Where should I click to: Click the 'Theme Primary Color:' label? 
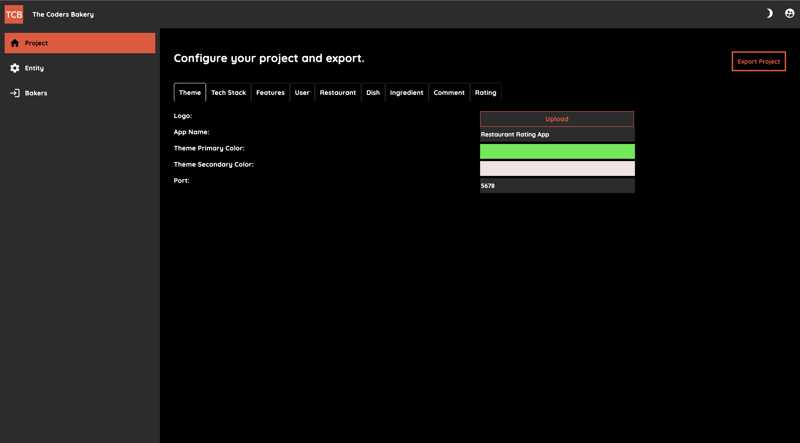[x=209, y=149]
